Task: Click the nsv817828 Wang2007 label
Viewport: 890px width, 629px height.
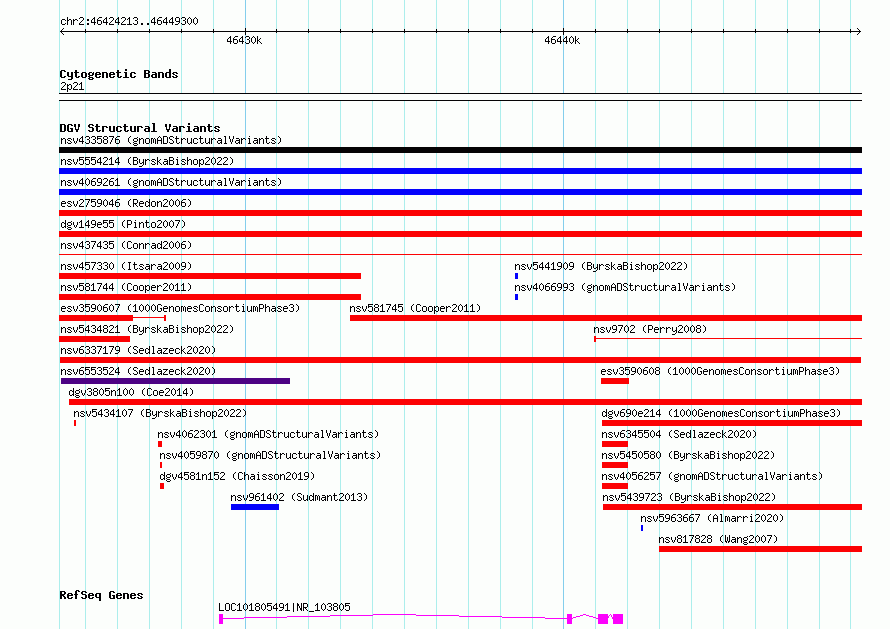Action: coord(718,539)
